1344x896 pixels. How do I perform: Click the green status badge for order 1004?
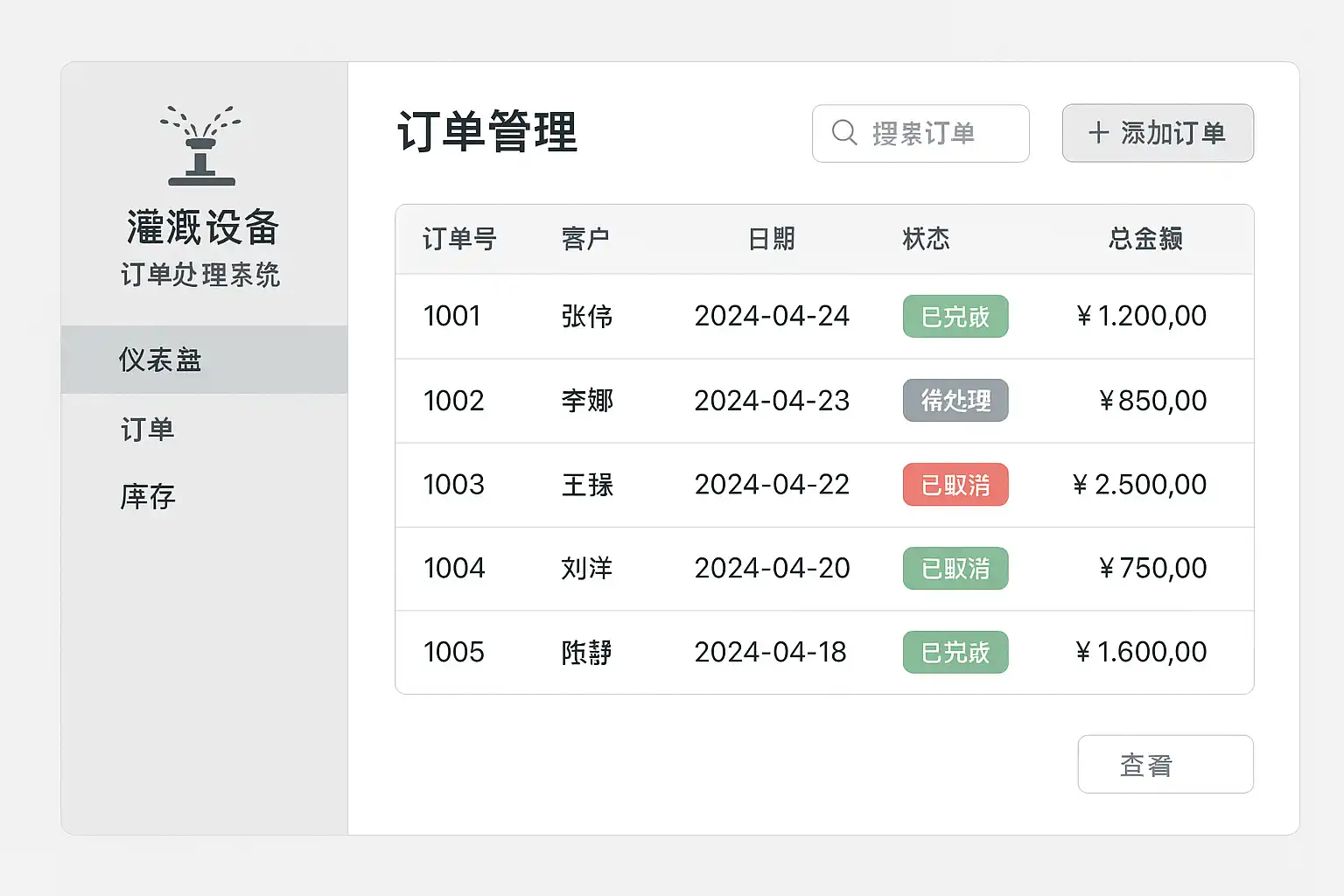(x=955, y=569)
